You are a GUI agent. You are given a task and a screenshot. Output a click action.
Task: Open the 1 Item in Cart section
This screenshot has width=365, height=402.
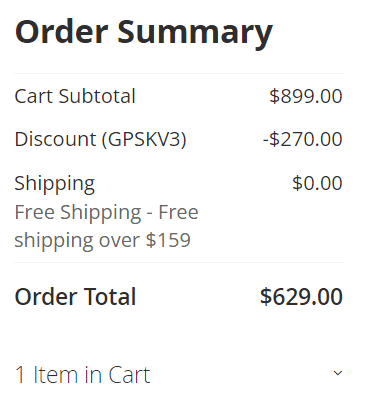(179, 374)
